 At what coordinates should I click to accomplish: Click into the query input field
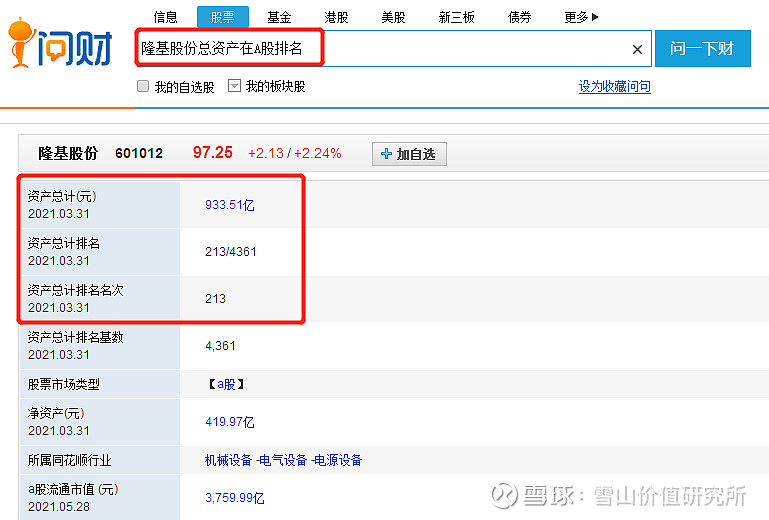tap(394, 48)
